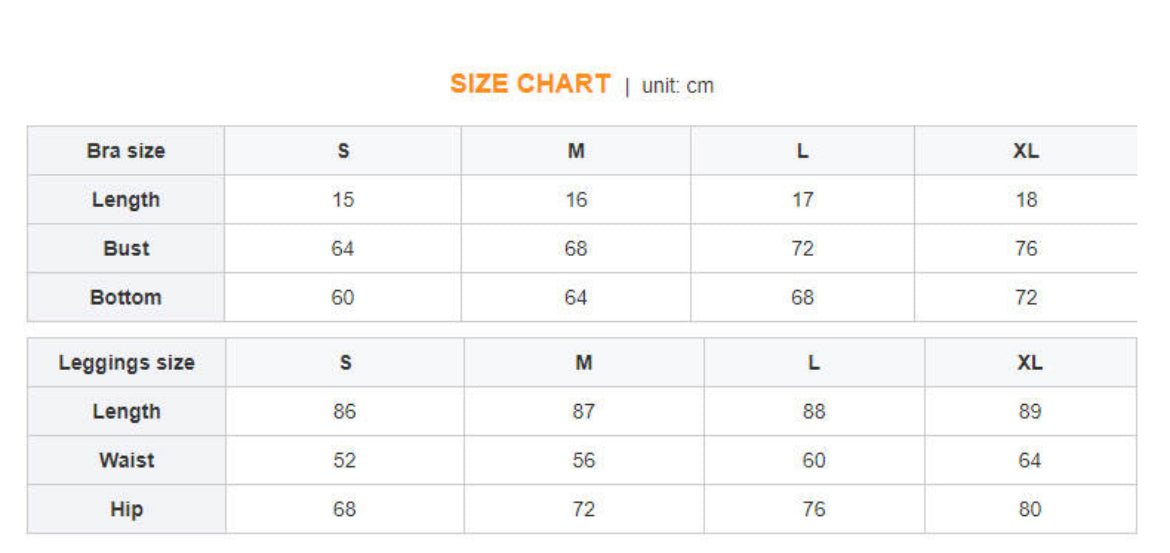
Task: Click the Hip row label
Action: click(x=126, y=510)
